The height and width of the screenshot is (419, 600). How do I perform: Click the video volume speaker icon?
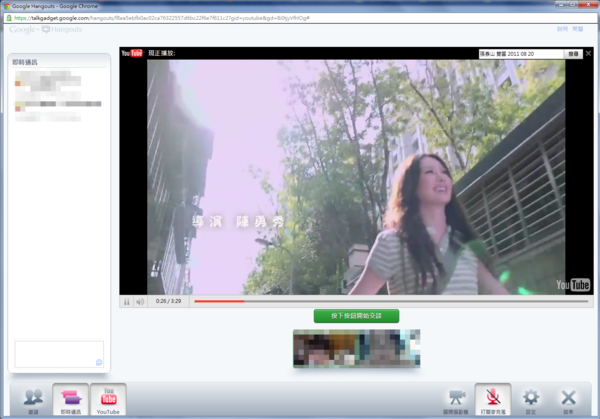tap(140, 301)
